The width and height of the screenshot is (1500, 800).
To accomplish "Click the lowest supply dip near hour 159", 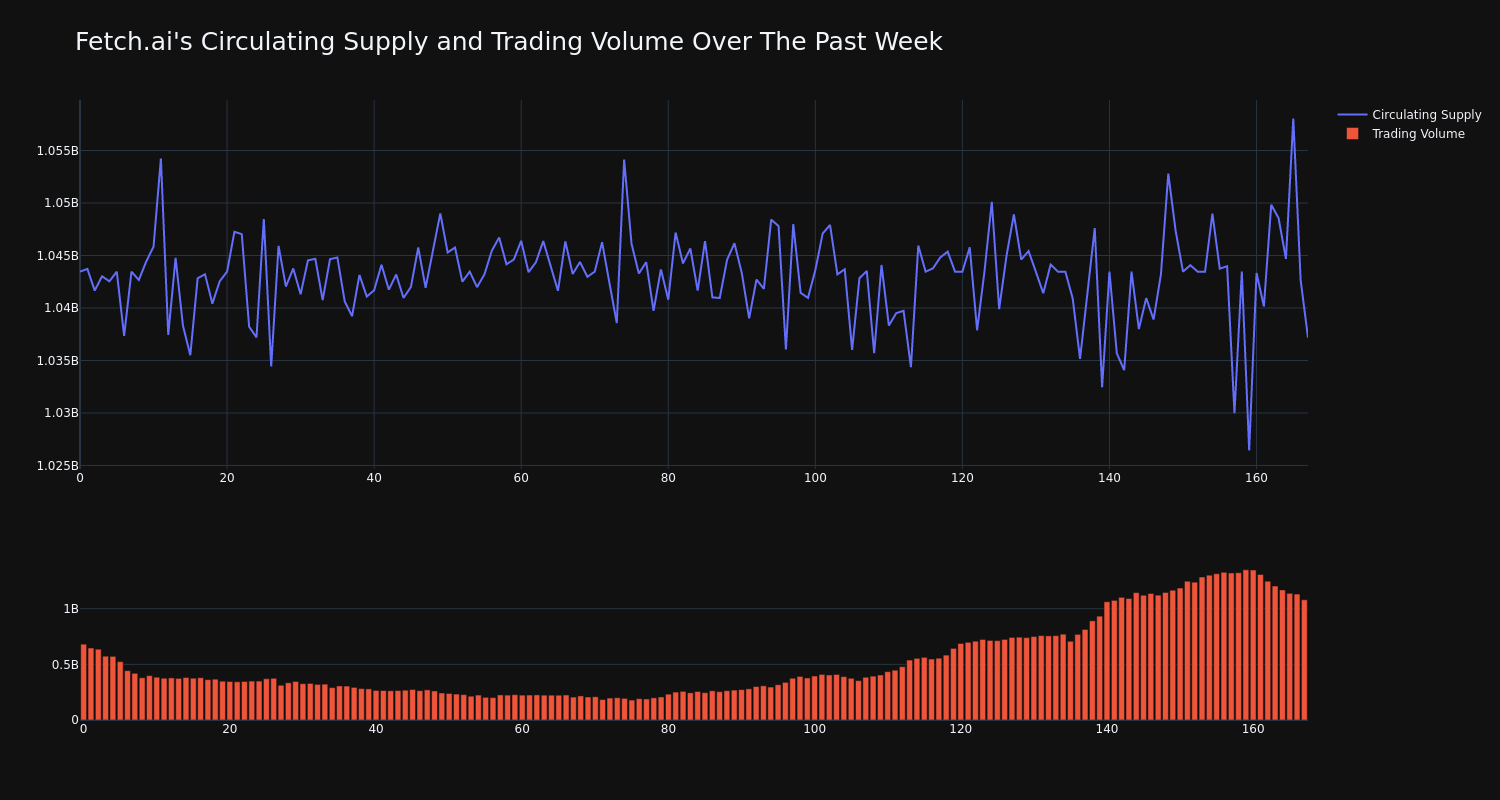I will [x=1249, y=449].
